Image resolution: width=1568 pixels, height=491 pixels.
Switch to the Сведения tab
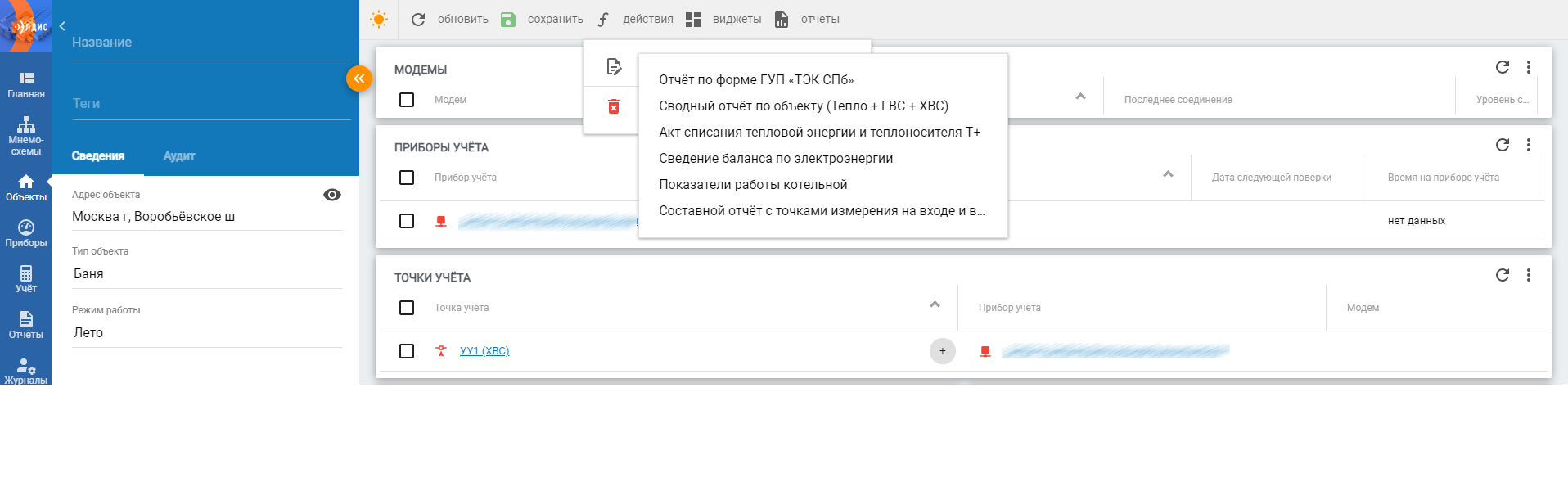[98, 156]
